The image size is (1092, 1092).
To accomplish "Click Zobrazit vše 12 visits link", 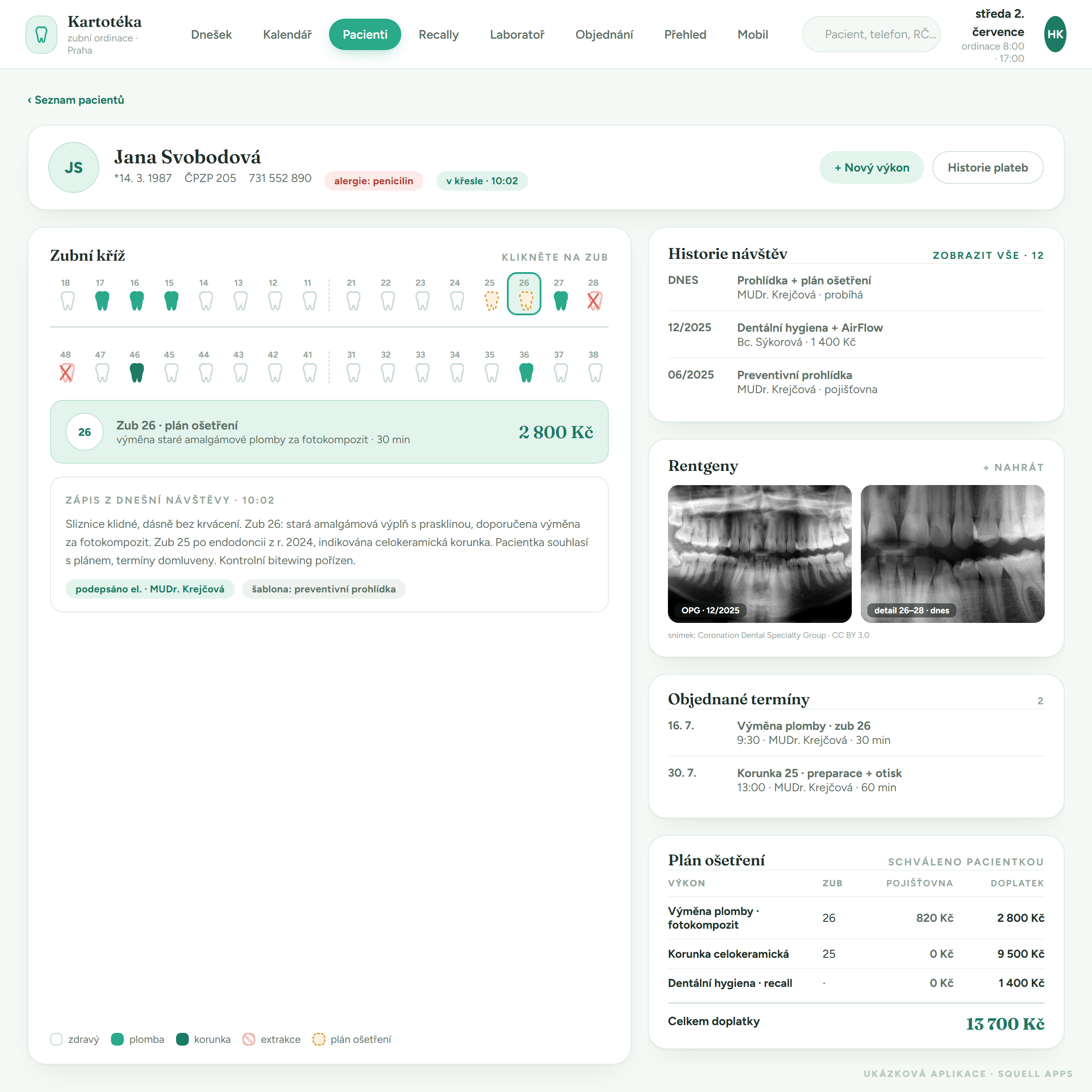I will pyautogui.click(x=988, y=255).
